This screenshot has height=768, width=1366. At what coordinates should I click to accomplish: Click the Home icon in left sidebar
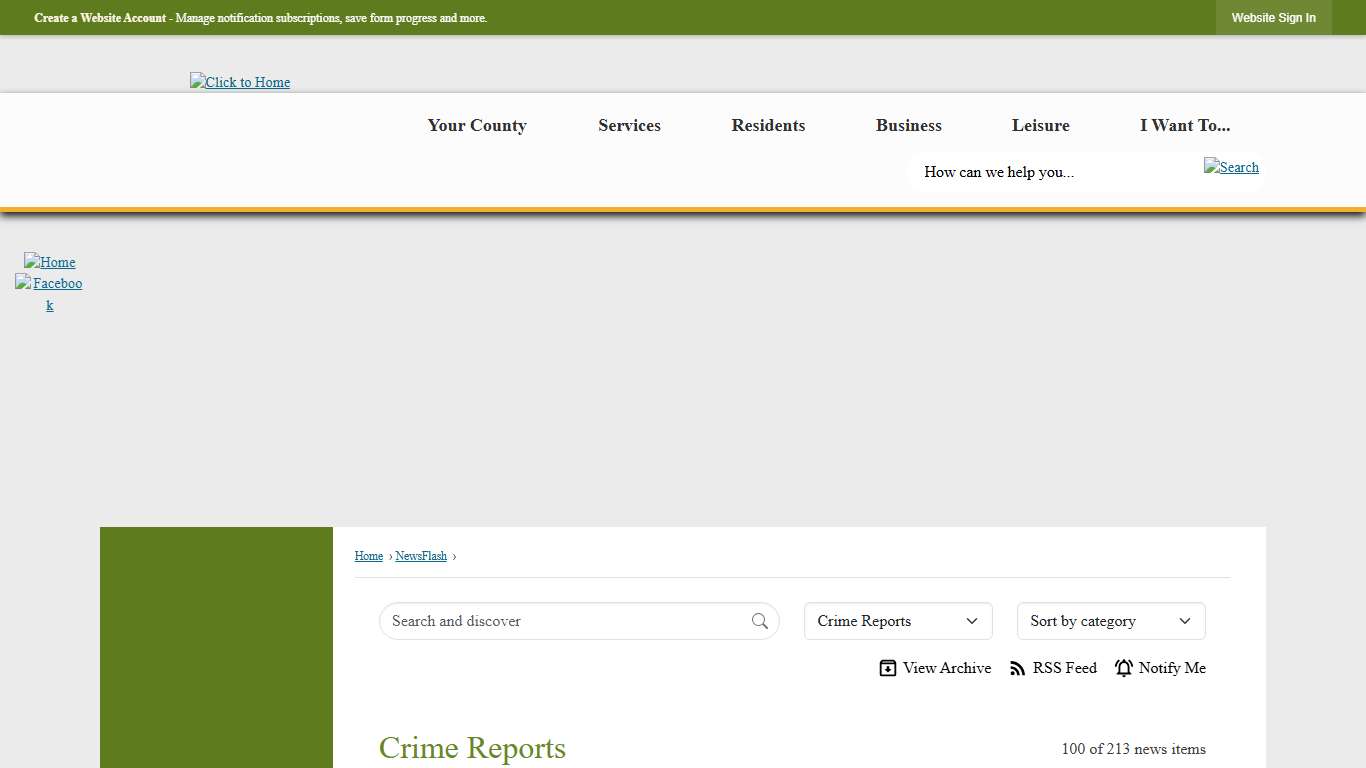click(50, 262)
